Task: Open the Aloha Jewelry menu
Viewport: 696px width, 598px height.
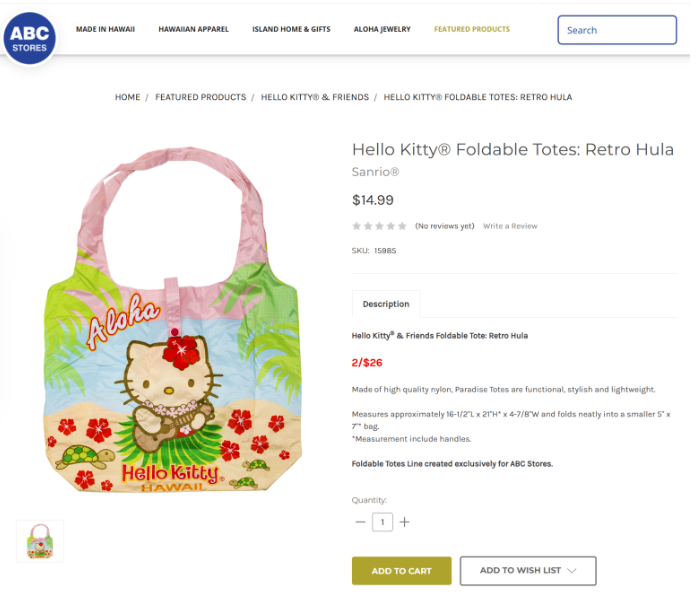Action: [x=382, y=30]
